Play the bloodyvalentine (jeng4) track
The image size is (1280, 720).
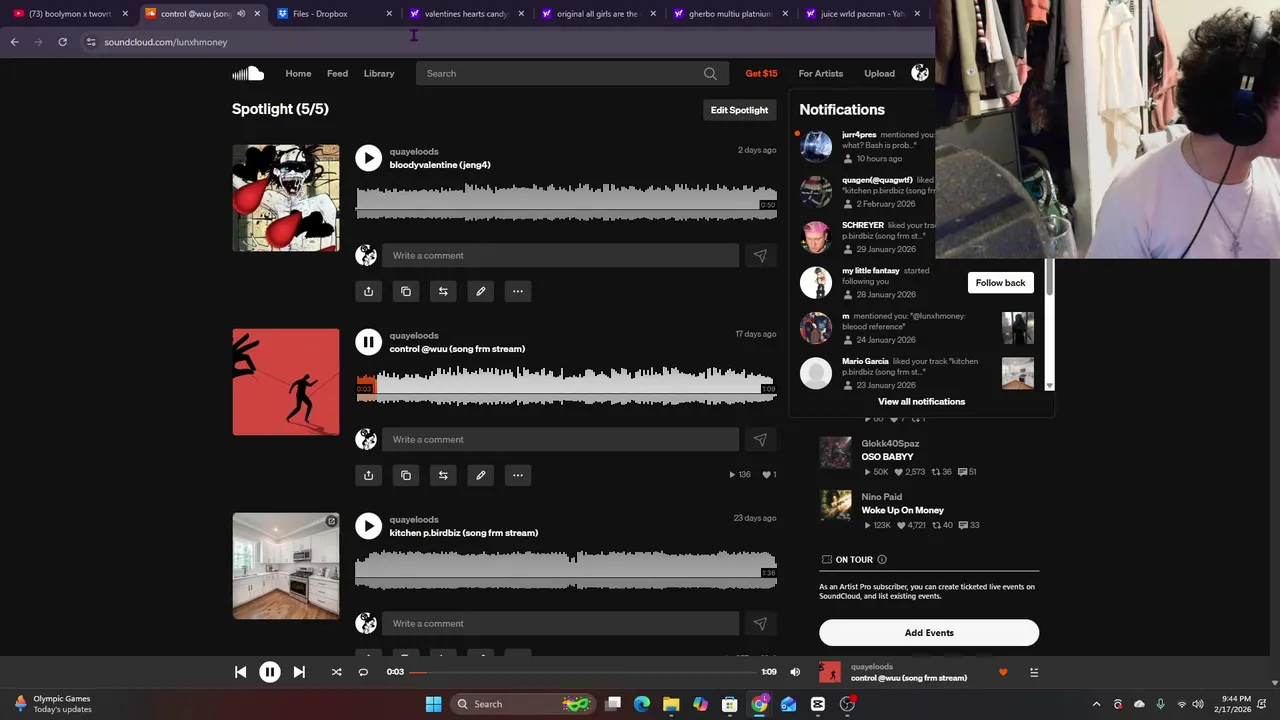pos(368,158)
